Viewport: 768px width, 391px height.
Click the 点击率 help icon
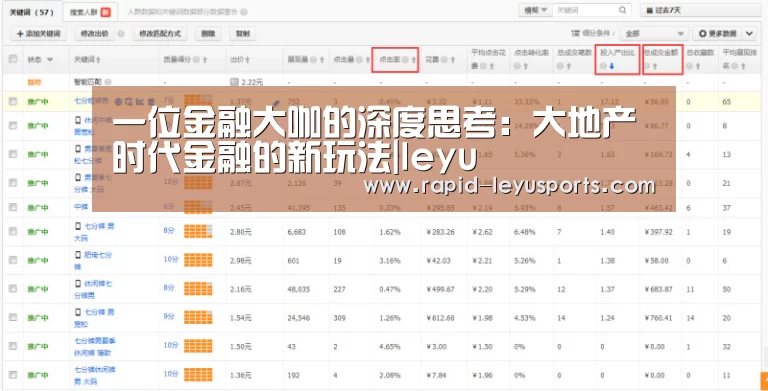[405, 60]
